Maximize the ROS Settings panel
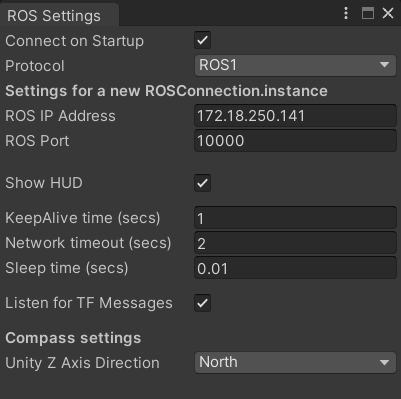Viewport: 401px width, 399px height. click(x=368, y=13)
